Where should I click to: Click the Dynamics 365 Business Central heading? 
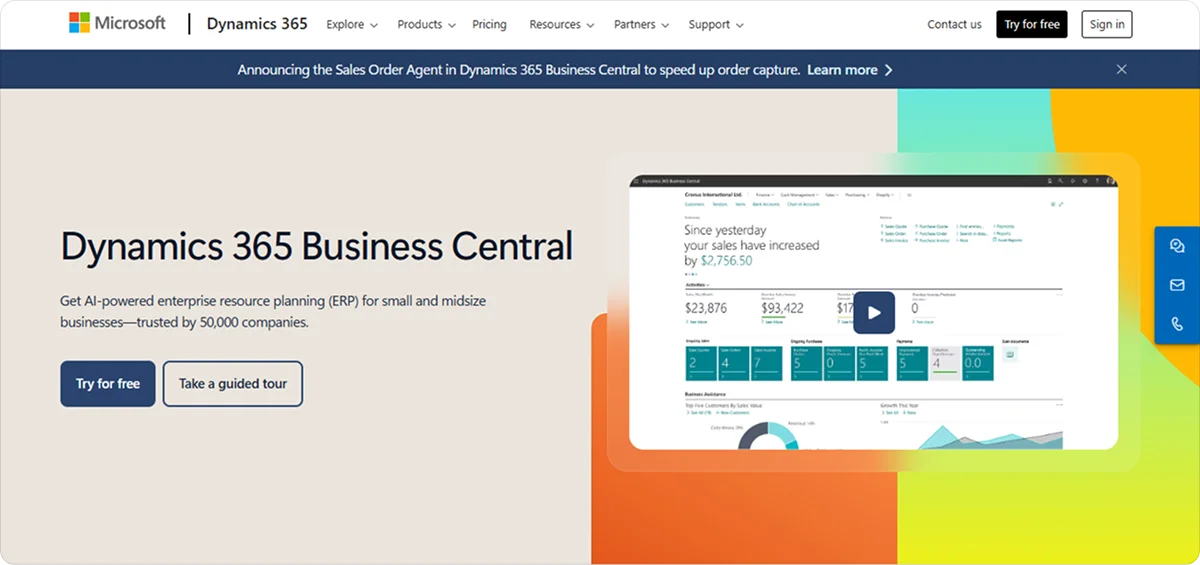pyautogui.click(x=316, y=246)
